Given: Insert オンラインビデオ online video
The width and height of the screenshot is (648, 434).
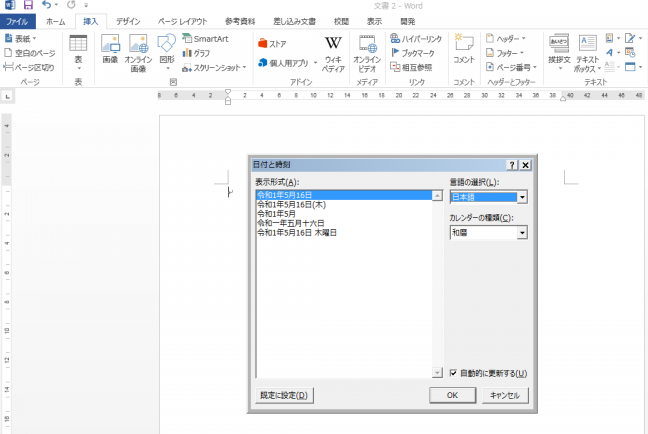Looking at the screenshot, I should pos(367,54).
